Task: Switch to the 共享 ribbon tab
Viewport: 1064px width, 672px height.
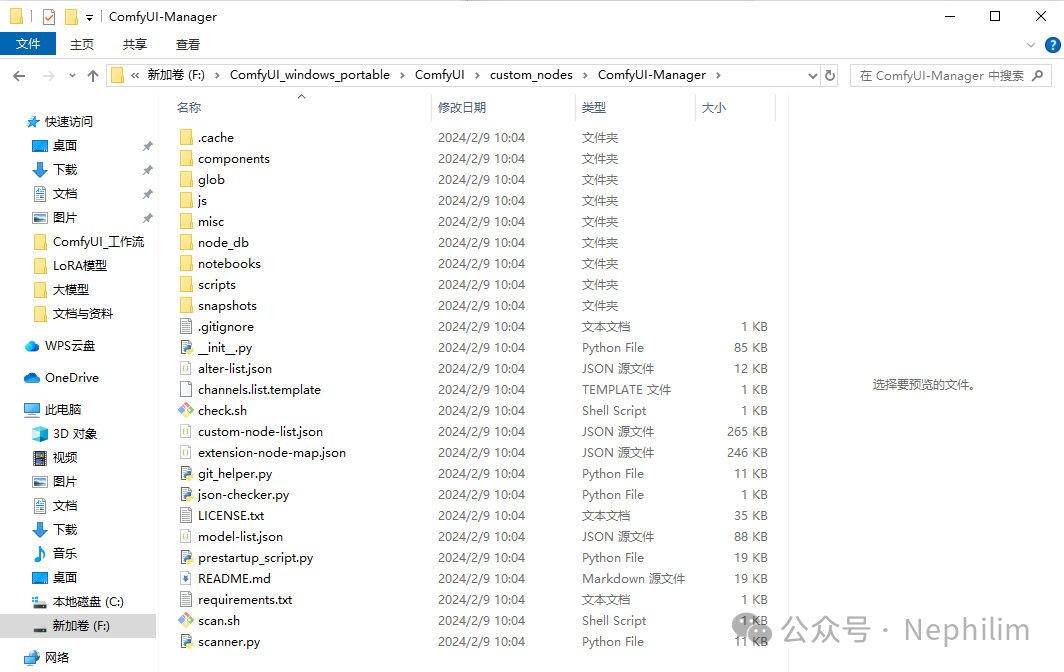Action: coord(134,44)
